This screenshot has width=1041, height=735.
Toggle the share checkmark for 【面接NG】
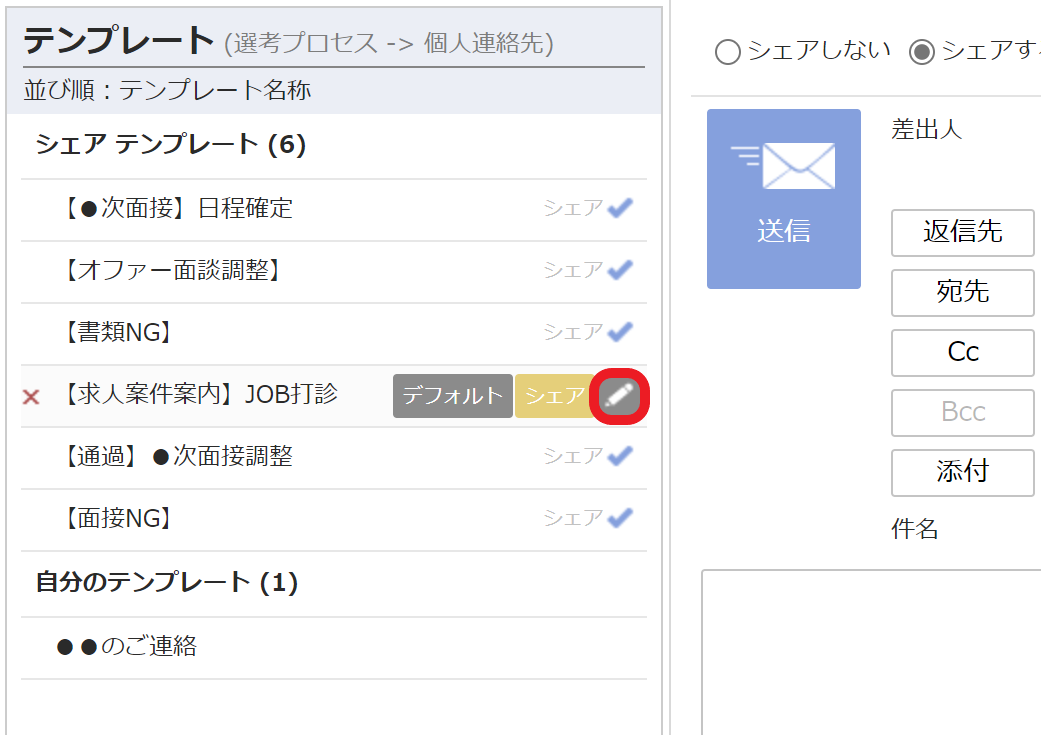coord(620,518)
